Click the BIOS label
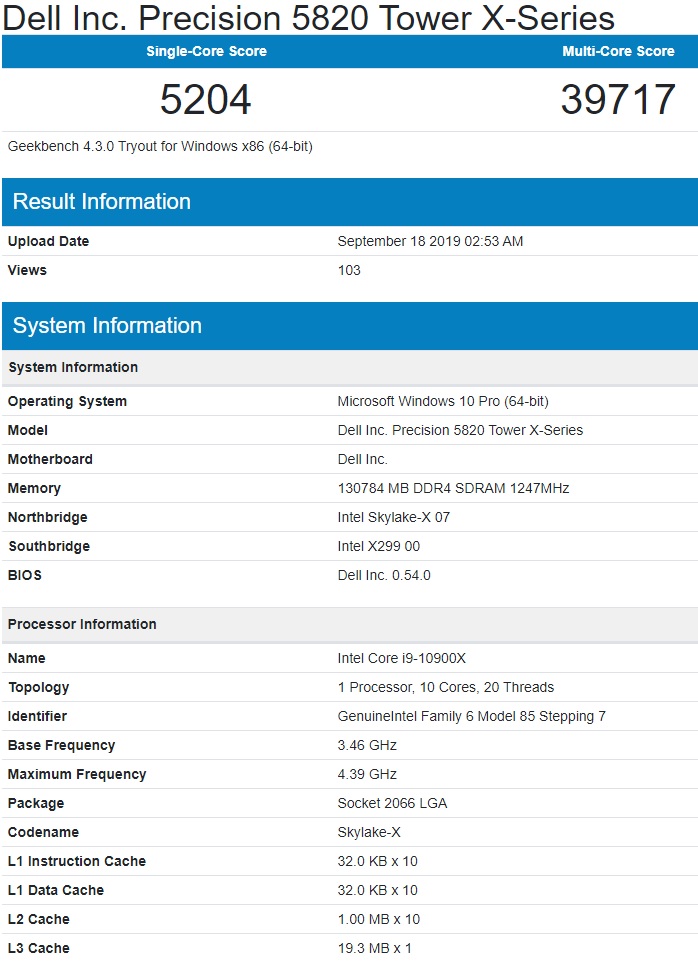Screen dimensions: 698x967 (25, 575)
